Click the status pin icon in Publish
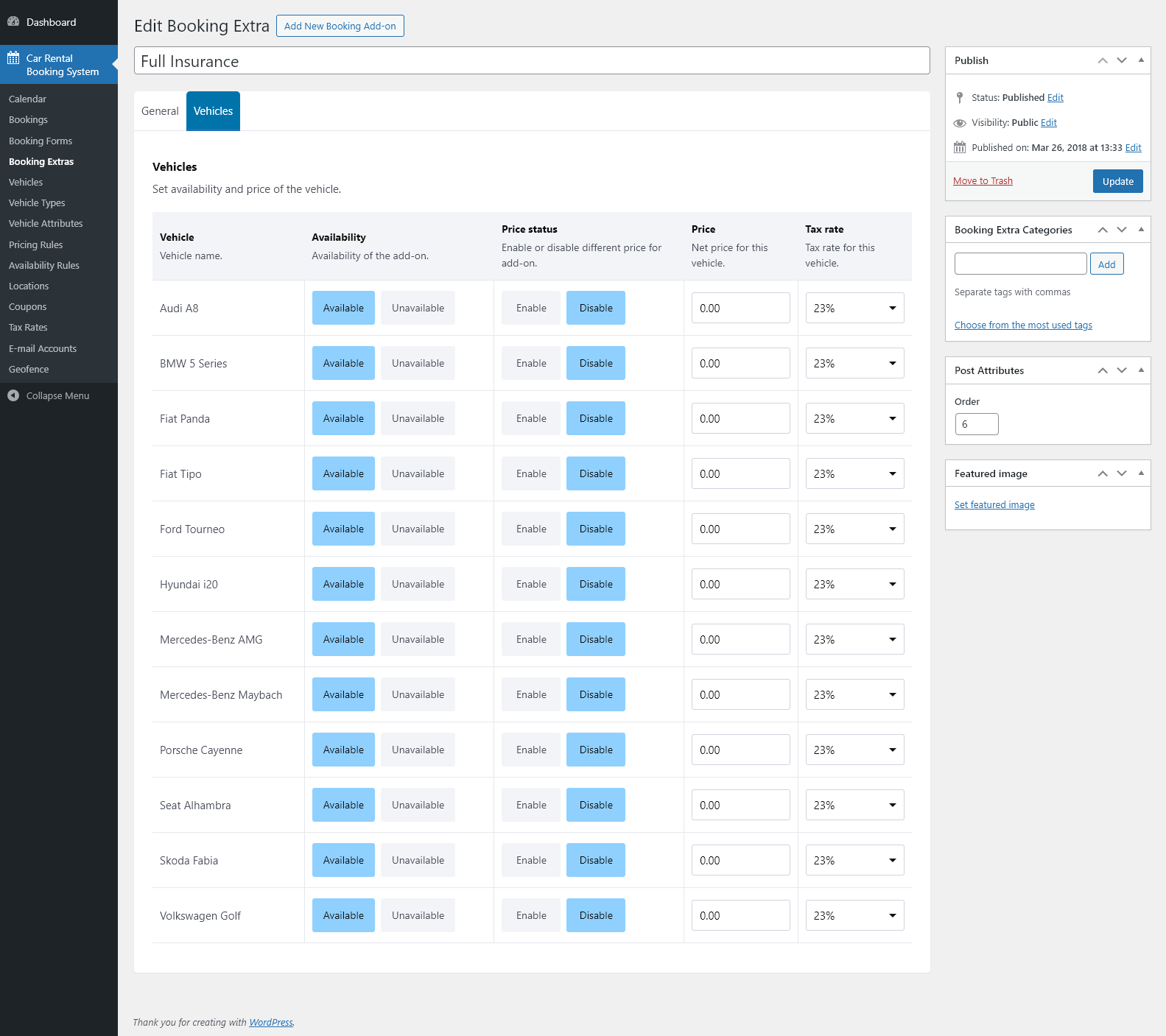Screen dimensions: 1166x1036 click(960, 97)
